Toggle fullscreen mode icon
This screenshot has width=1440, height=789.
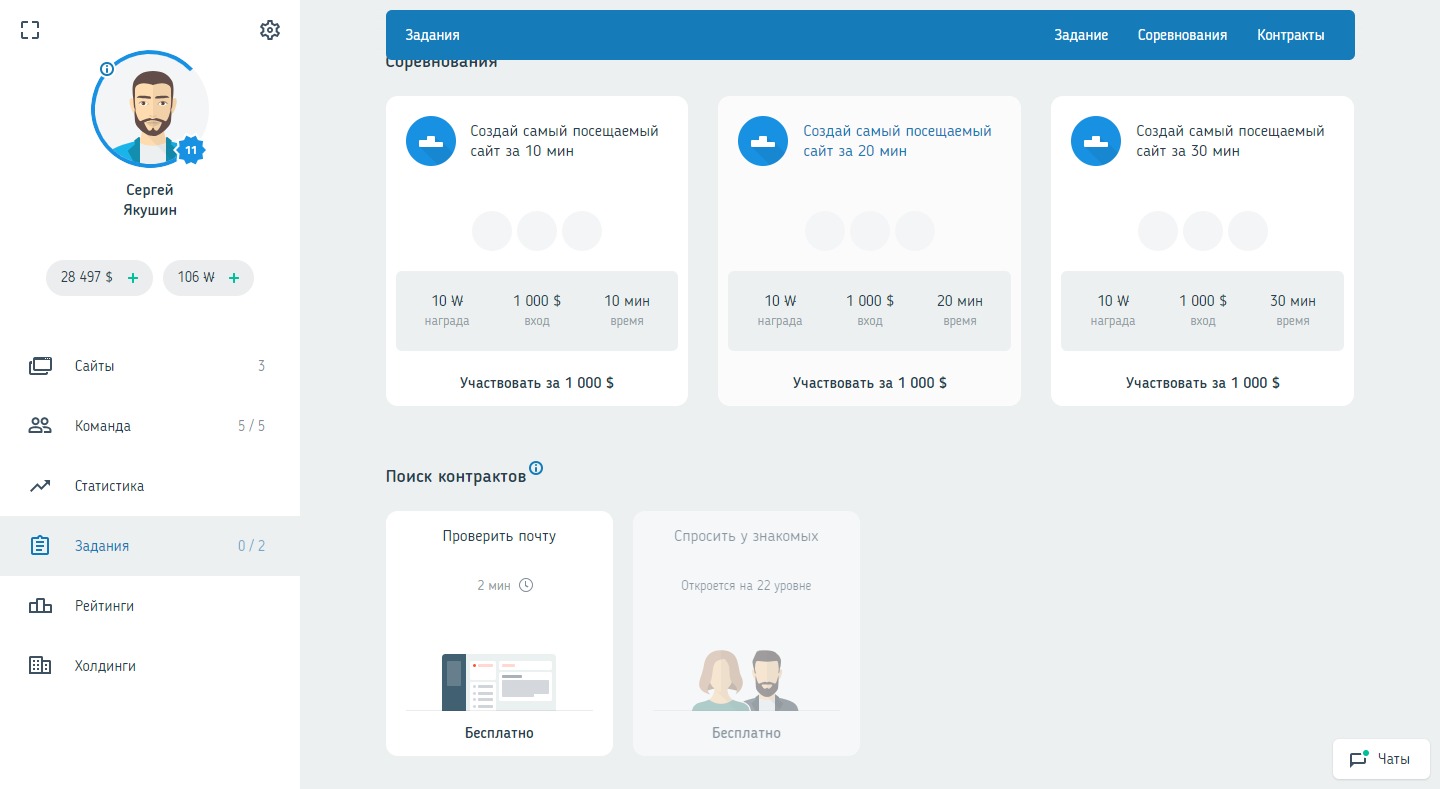click(30, 30)
